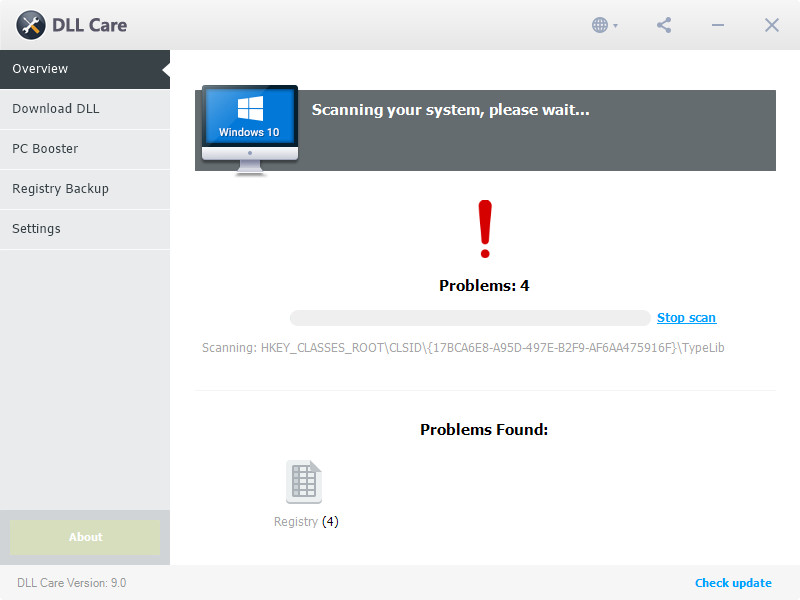Click the Windows 10 monitor image
The height and width of the screenshot is (600, 800).
click(250, 130)
